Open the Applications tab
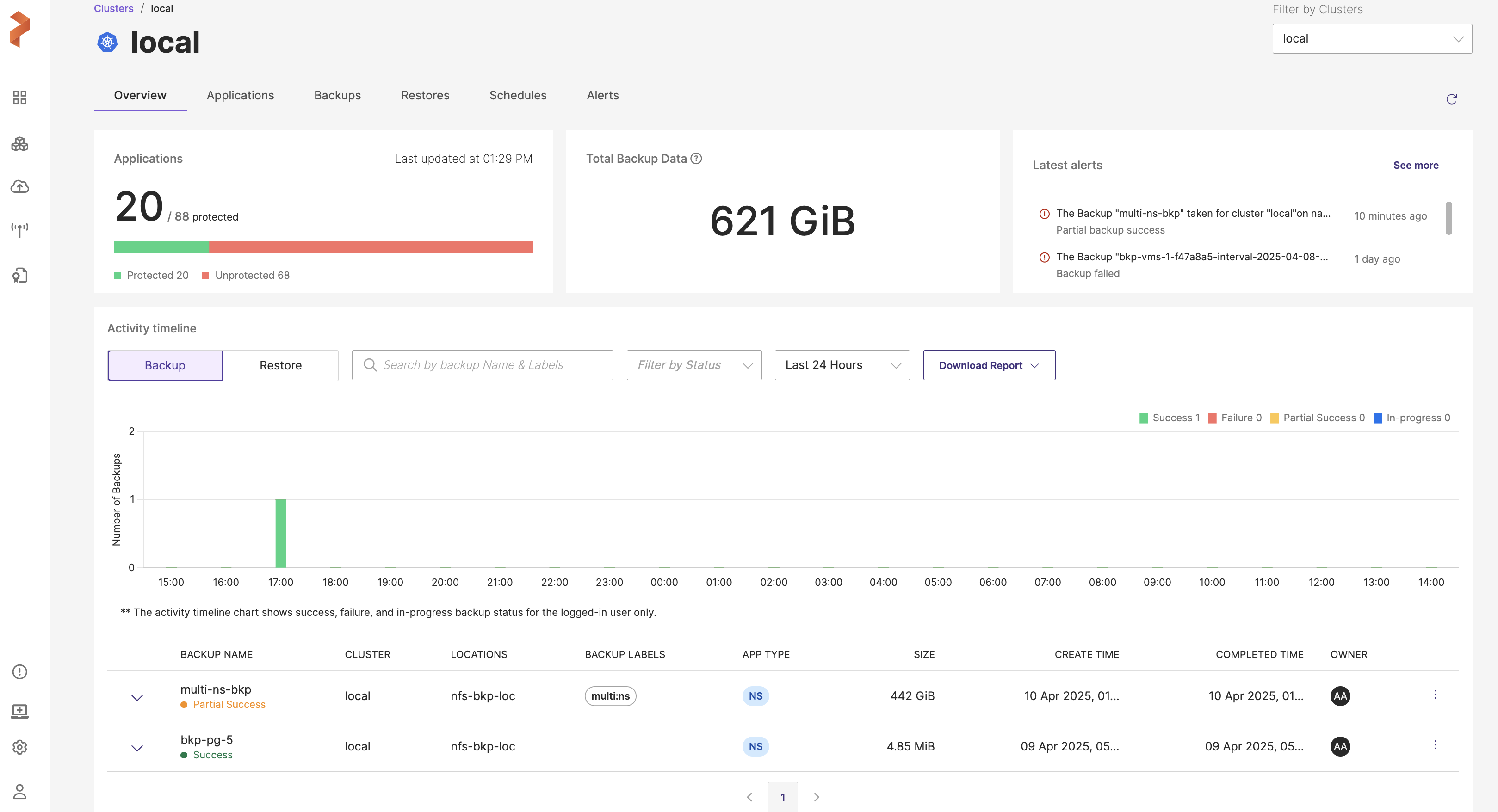Screen dimensions: 1498x812 (240, 95)
